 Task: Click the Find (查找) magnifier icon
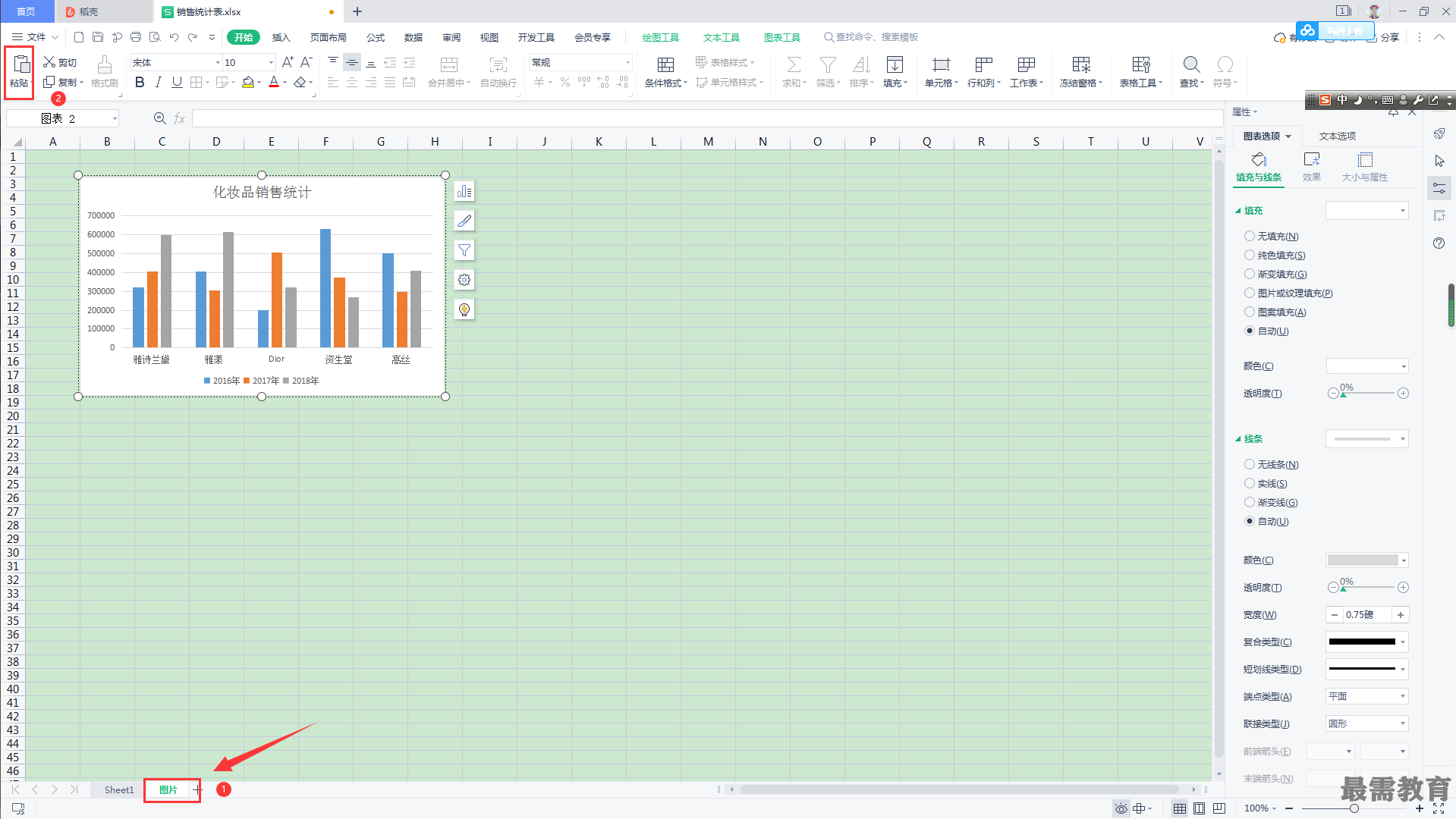pyautogui.click(x=1191, y=64)
